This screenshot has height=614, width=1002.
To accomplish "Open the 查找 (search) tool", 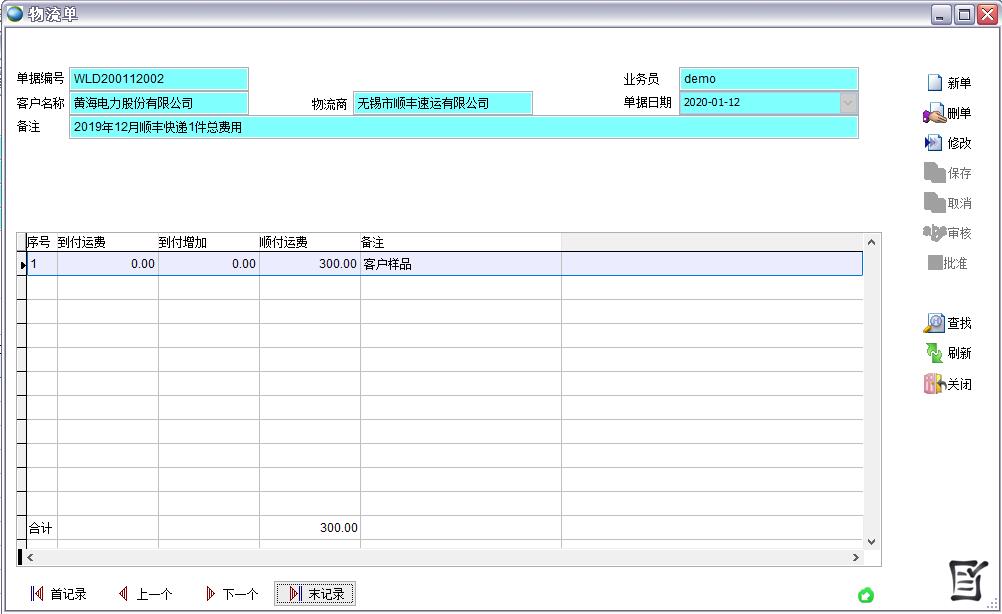I will click(934, 323).
